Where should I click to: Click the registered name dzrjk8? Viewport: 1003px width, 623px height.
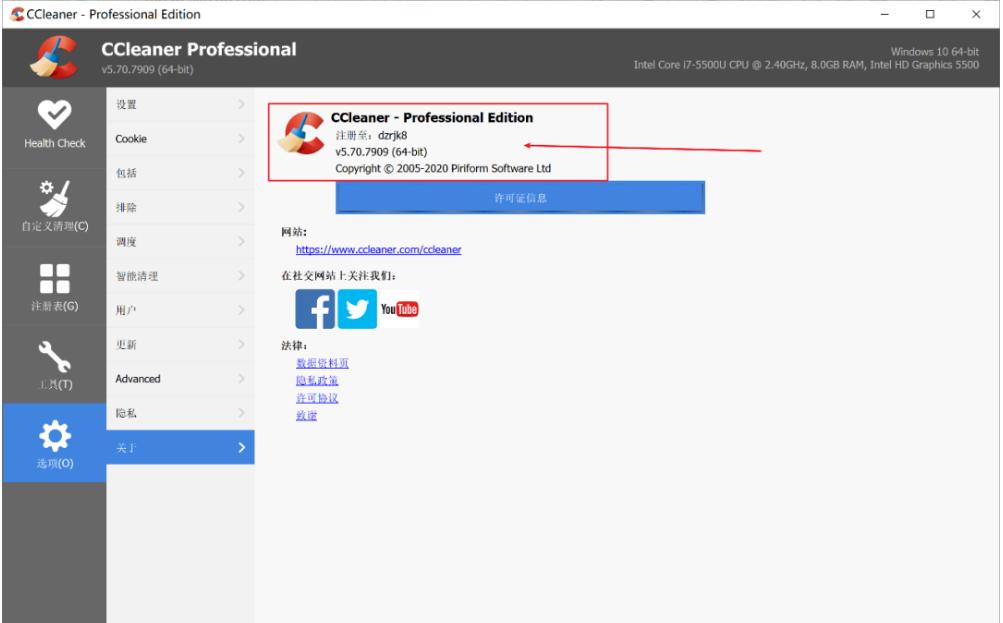pyautogui.click(x=392, y=136)
